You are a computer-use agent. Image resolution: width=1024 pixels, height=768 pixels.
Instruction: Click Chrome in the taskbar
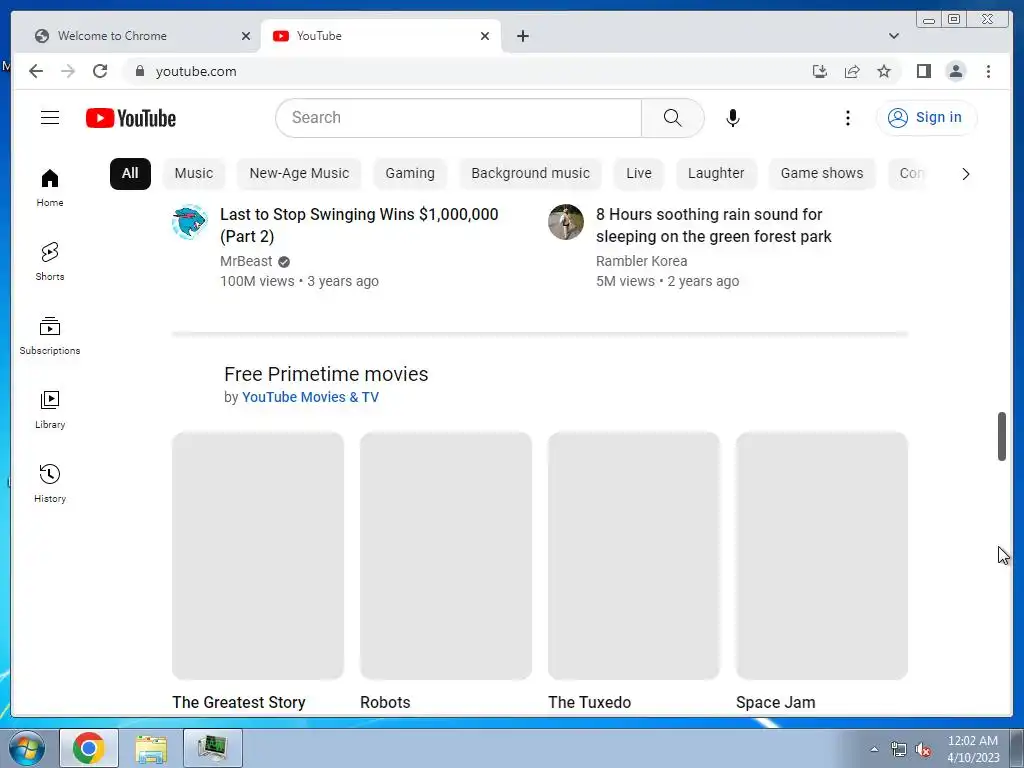[89, 748]
